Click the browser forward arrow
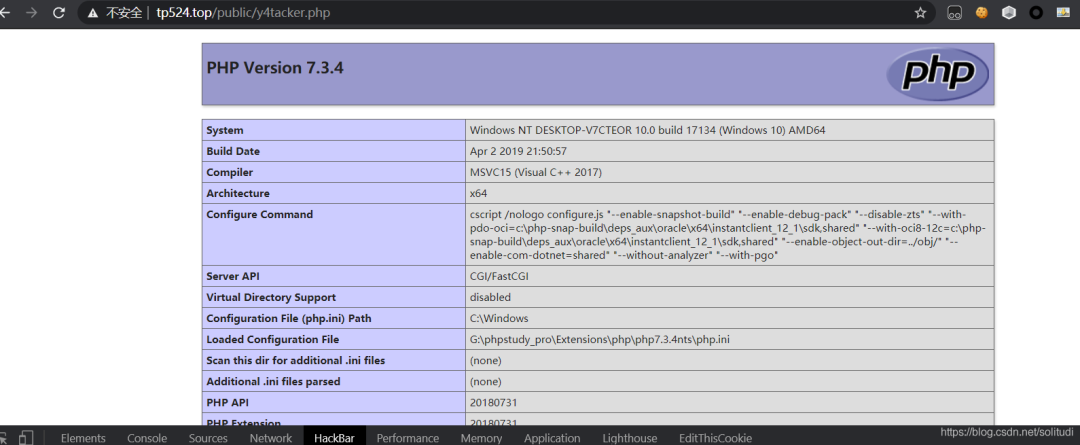1080x445 pixels. 30,12
